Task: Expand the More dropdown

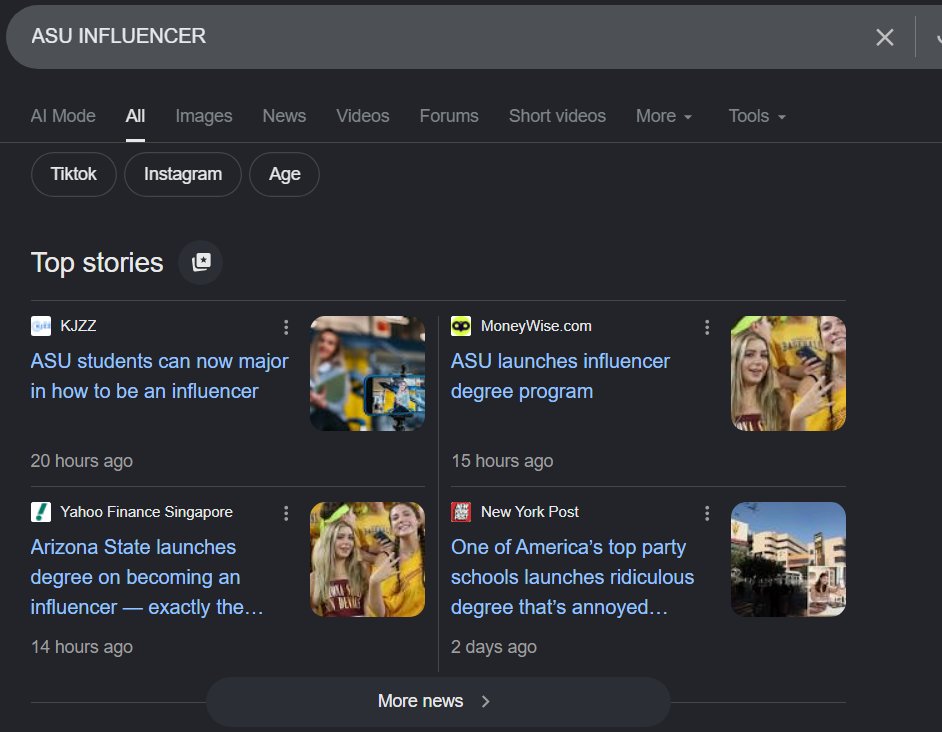Action: coord(664,116)
